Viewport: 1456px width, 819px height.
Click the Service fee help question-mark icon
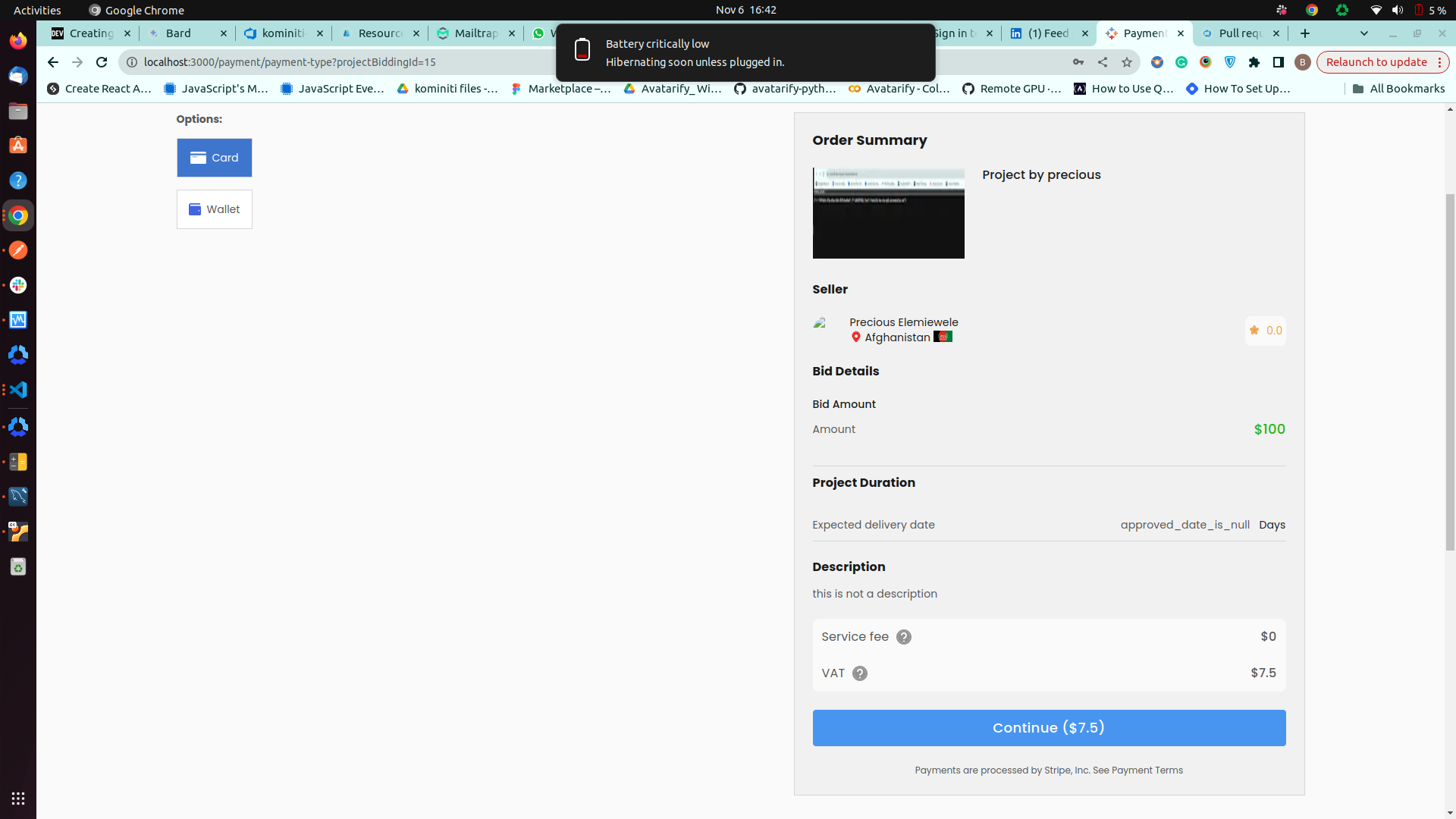[903, 637]
